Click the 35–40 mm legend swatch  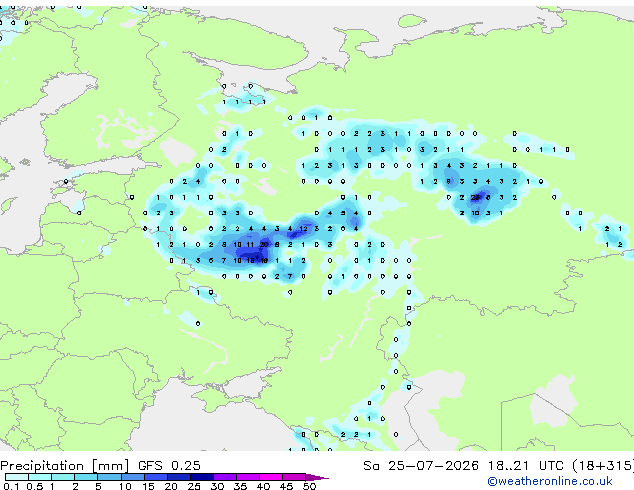[x=247, y=477]
